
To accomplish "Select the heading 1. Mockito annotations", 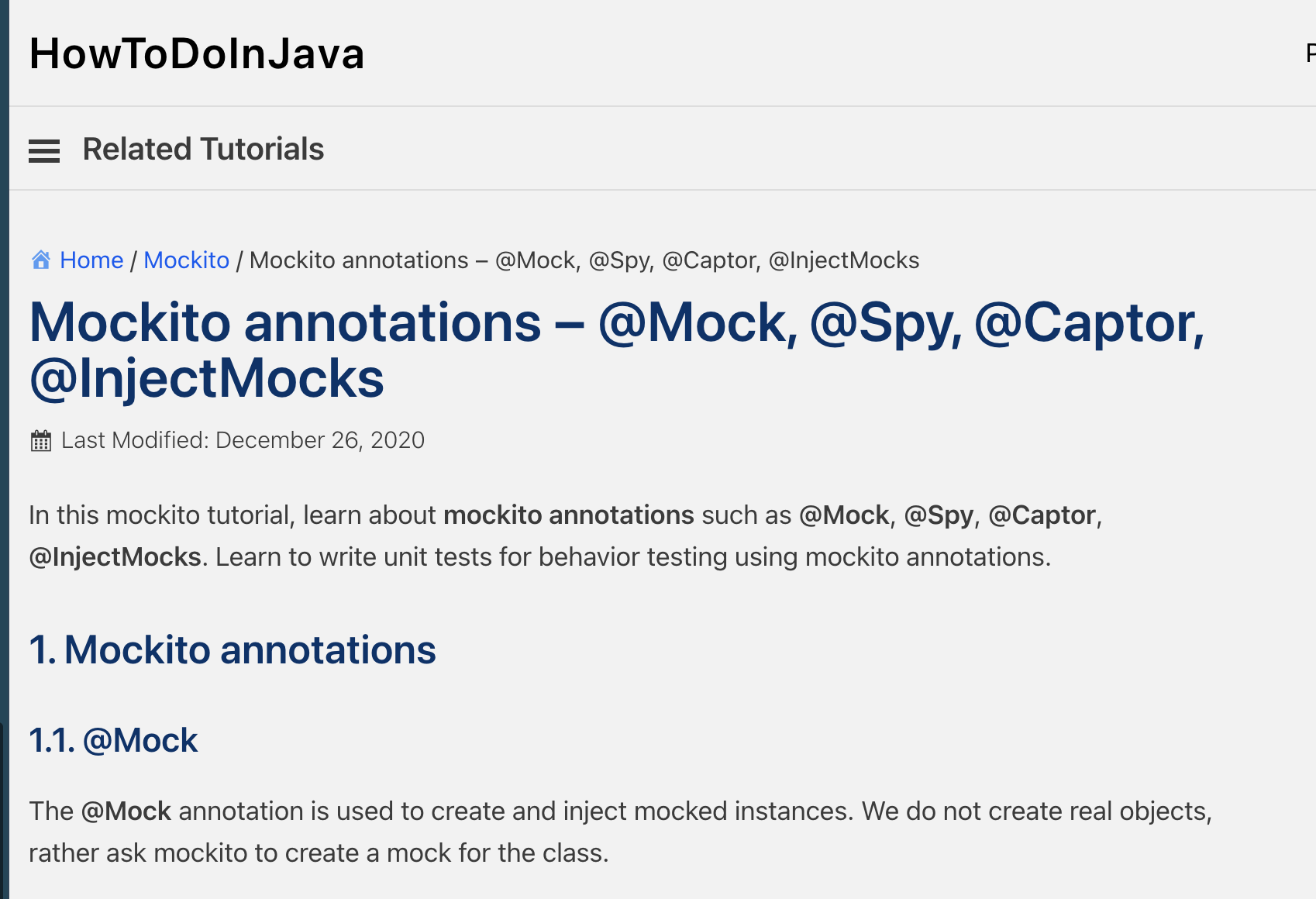I will click(x=232, y=650).
